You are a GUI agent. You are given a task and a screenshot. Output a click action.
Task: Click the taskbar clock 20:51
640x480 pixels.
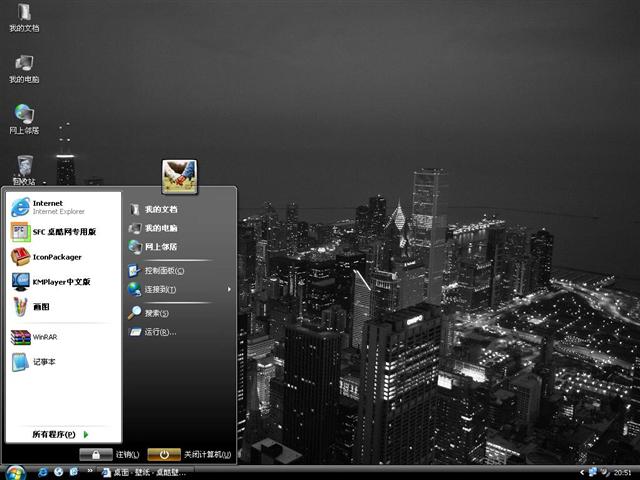tap(622, 473)
